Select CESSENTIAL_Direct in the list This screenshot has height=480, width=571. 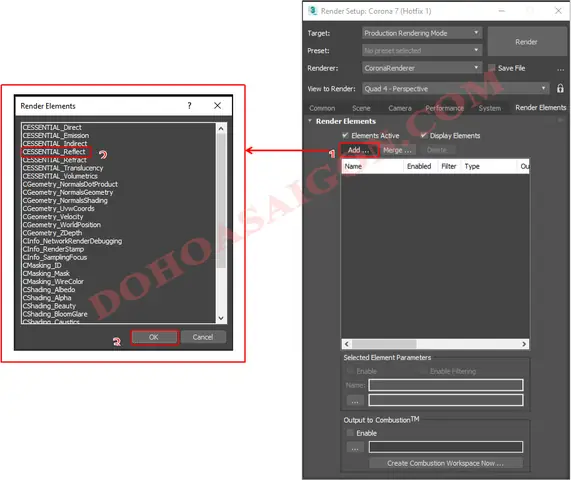52,127
